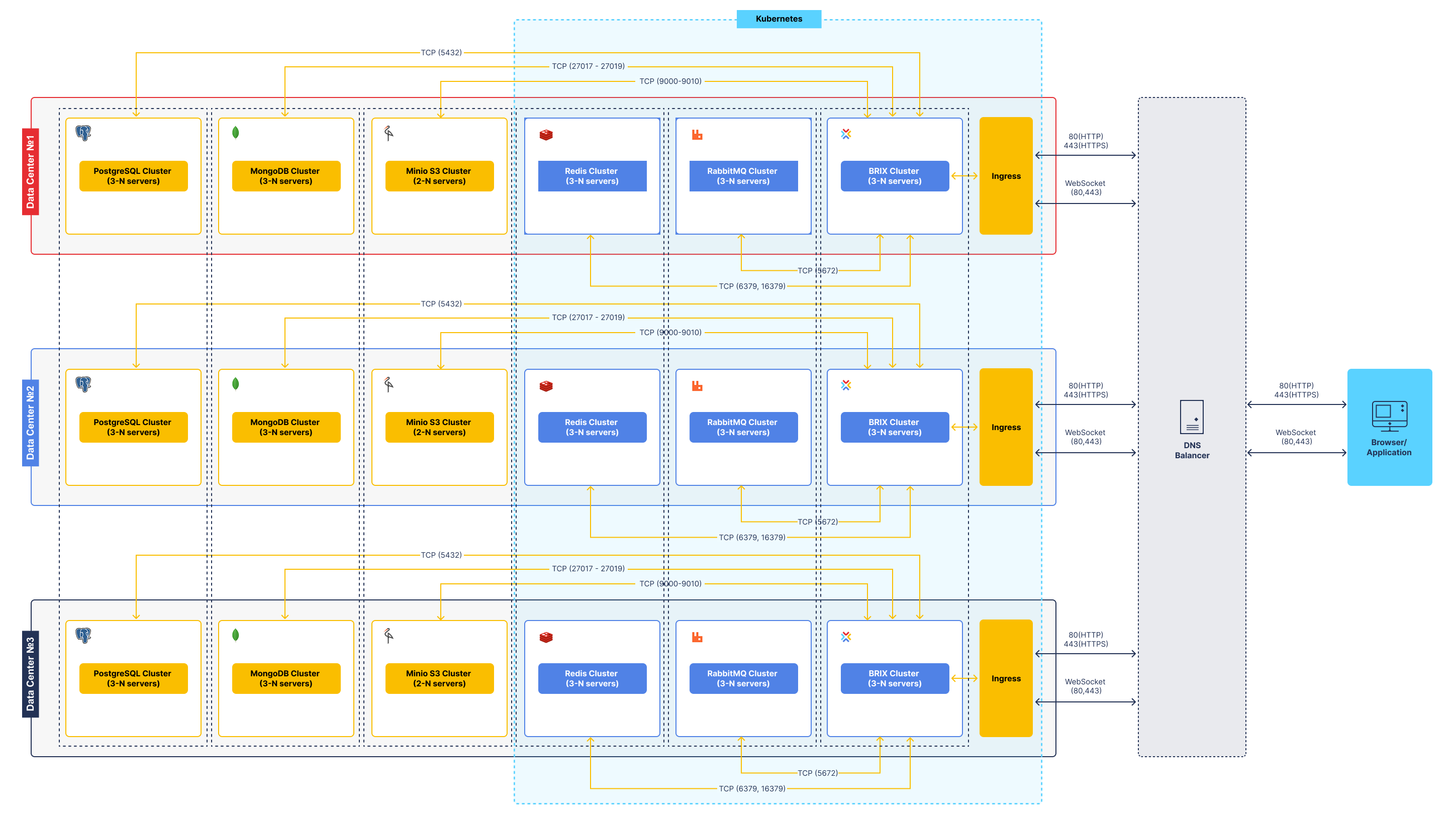Click the RabbitMQ icon in Data Center №2
This screenshot has width=1456, height=822.
coord(697,386)
